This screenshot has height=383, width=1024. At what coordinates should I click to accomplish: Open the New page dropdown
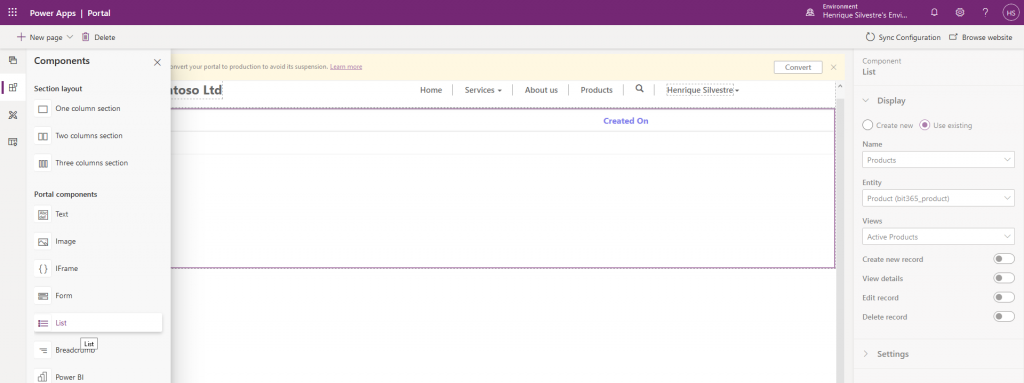click(x=44, y=37)
